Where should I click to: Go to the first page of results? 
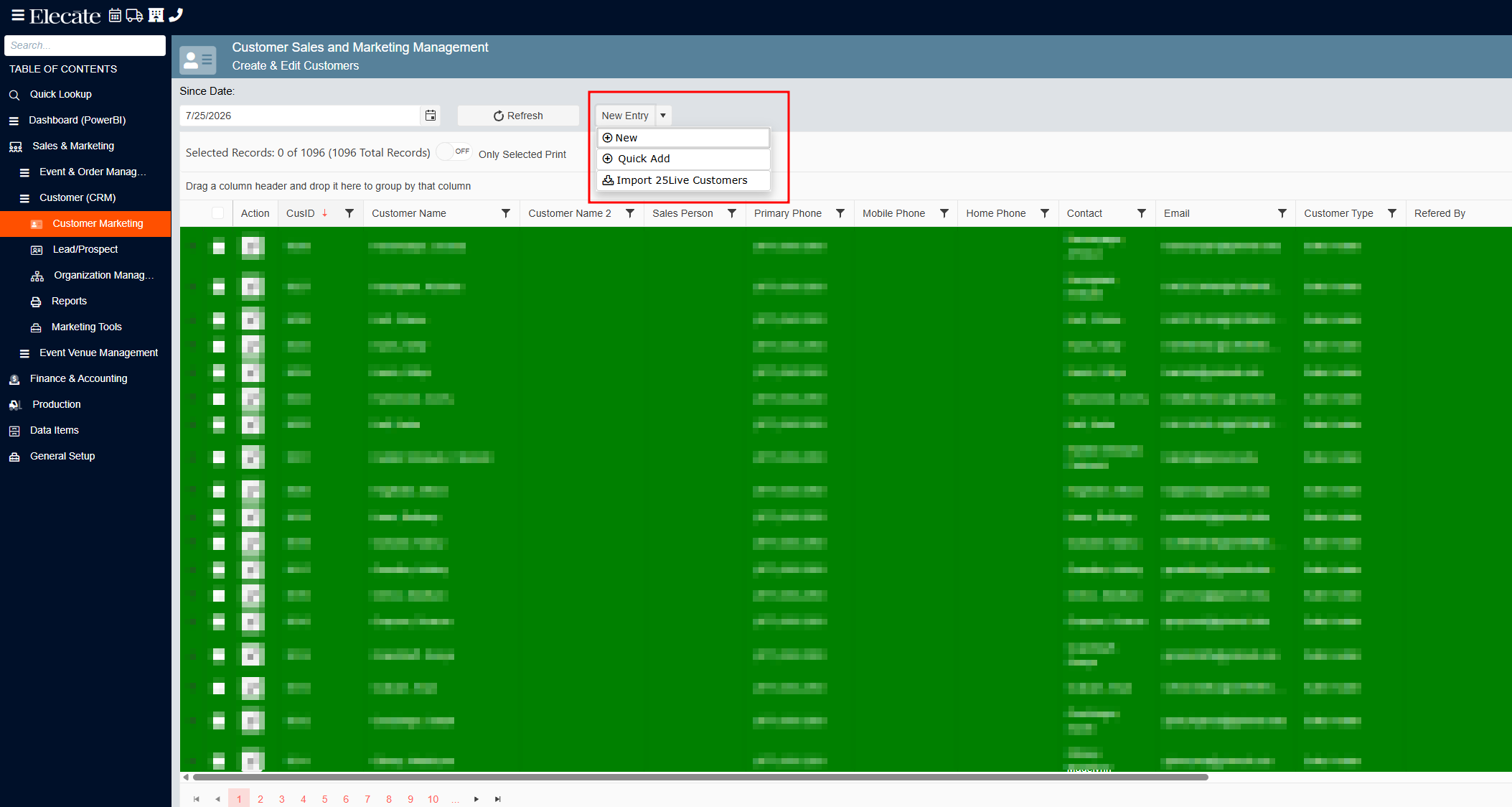(x=197, y=799)
